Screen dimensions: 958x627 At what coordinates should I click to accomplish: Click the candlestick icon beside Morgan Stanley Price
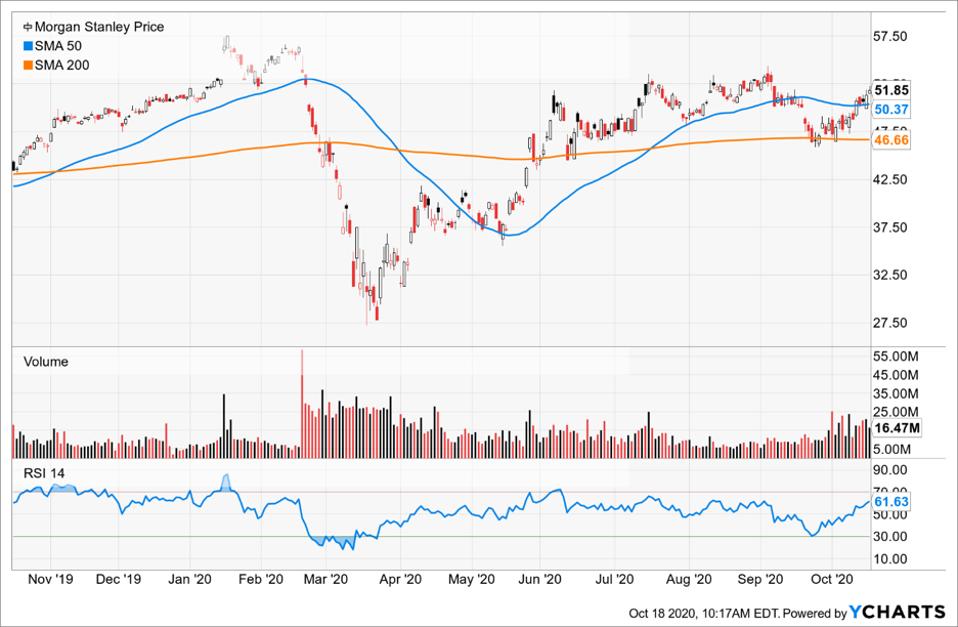(27, 27)
